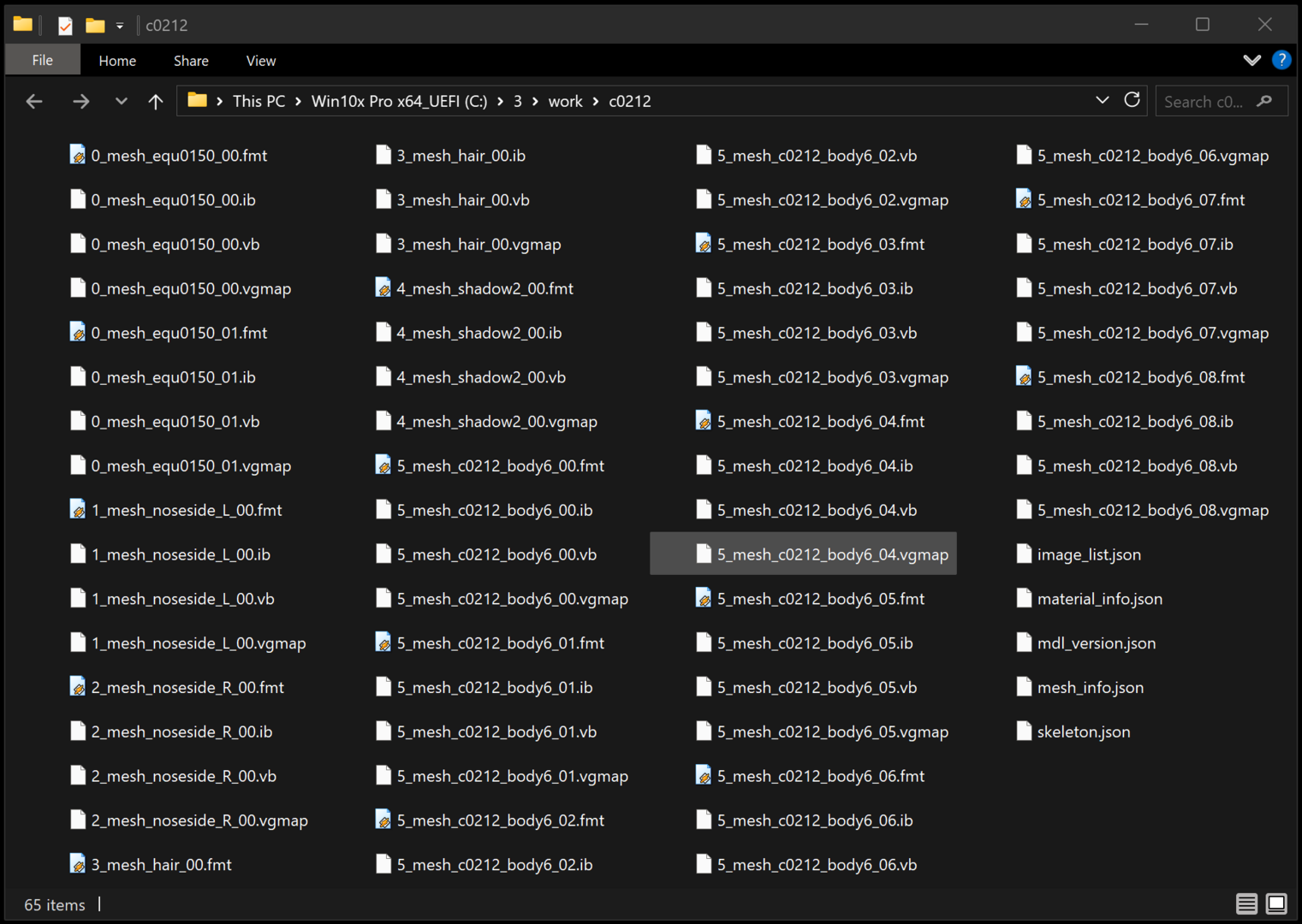Click the Forward navigation arrow
The image size is (1302, 924).
(80, 102)
